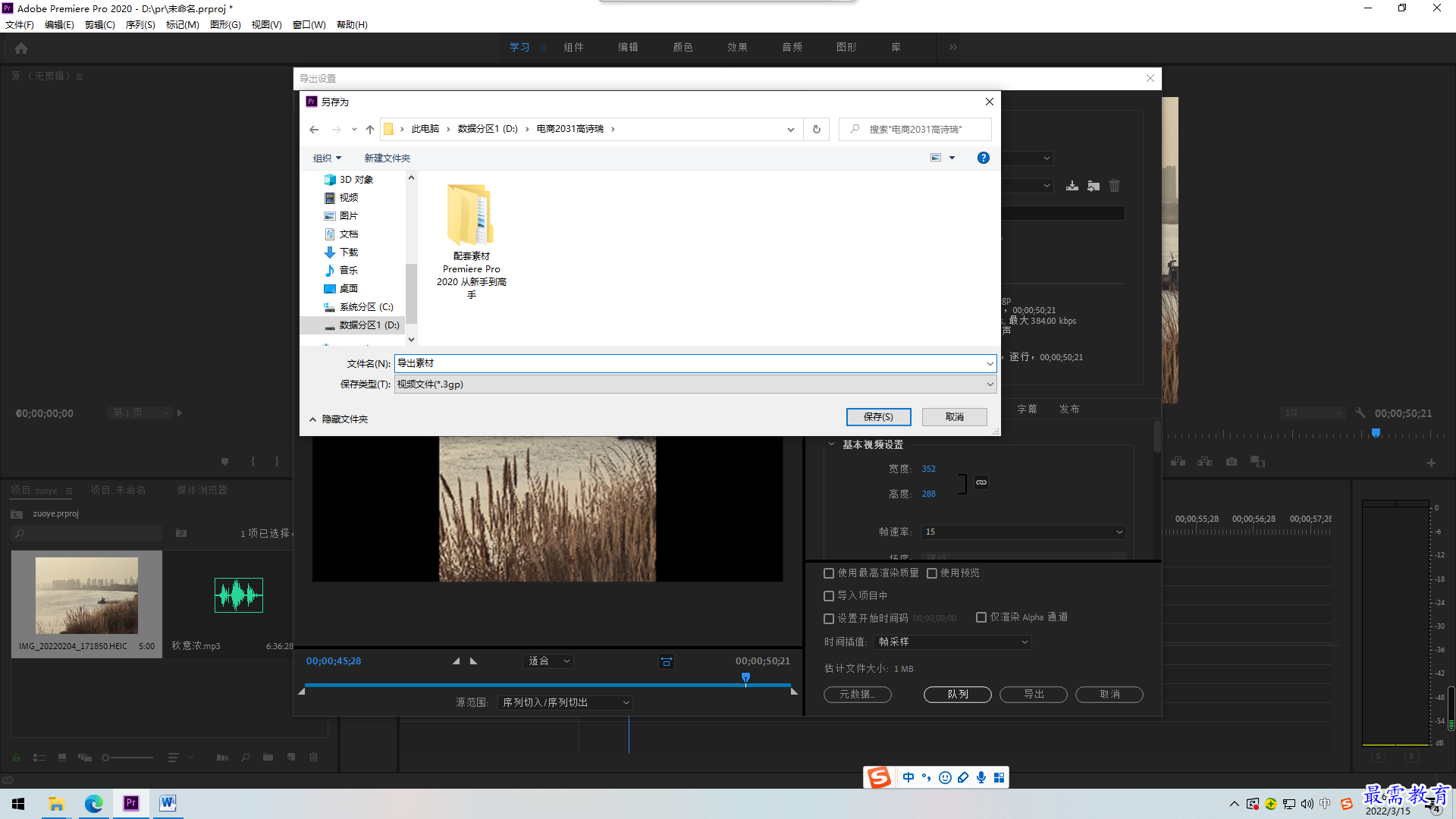
Task: Click the 队列 button
Action: pos(958,695)
